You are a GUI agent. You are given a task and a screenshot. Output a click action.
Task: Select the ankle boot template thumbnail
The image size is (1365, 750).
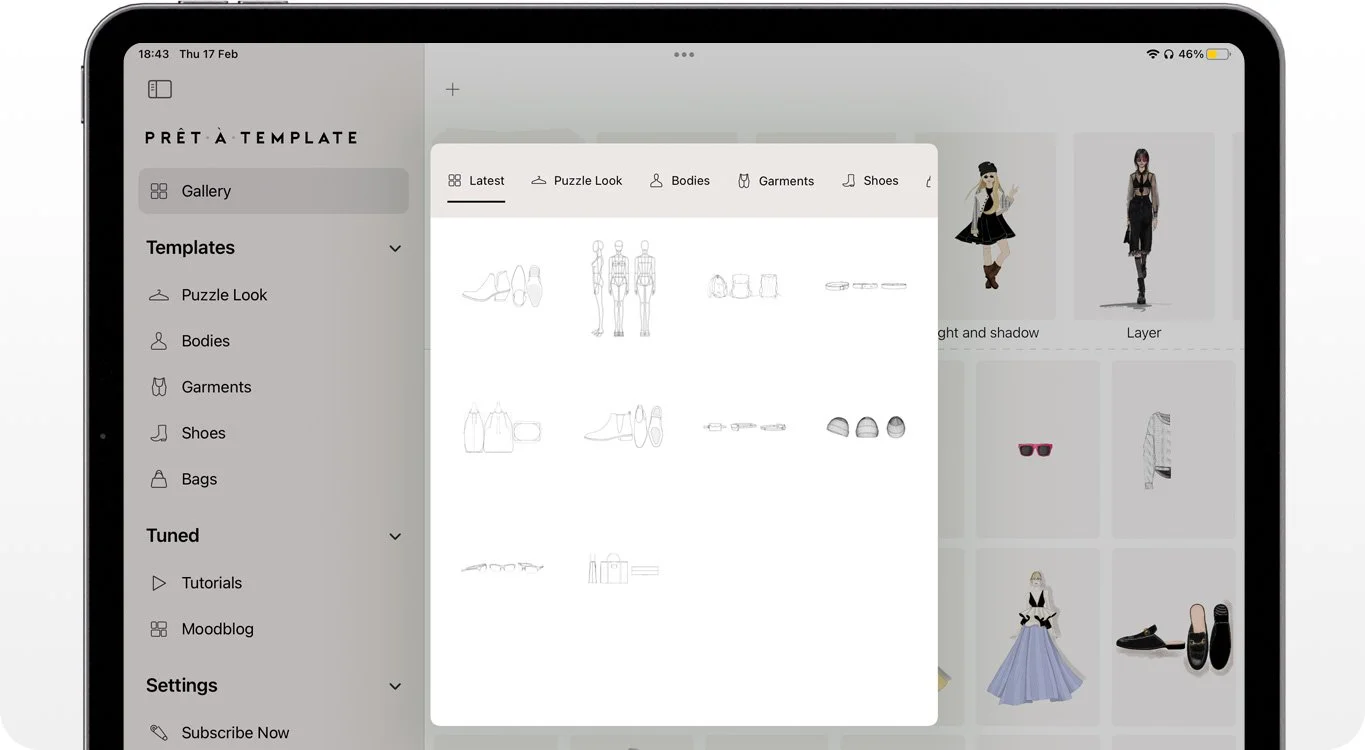(502, 285)
